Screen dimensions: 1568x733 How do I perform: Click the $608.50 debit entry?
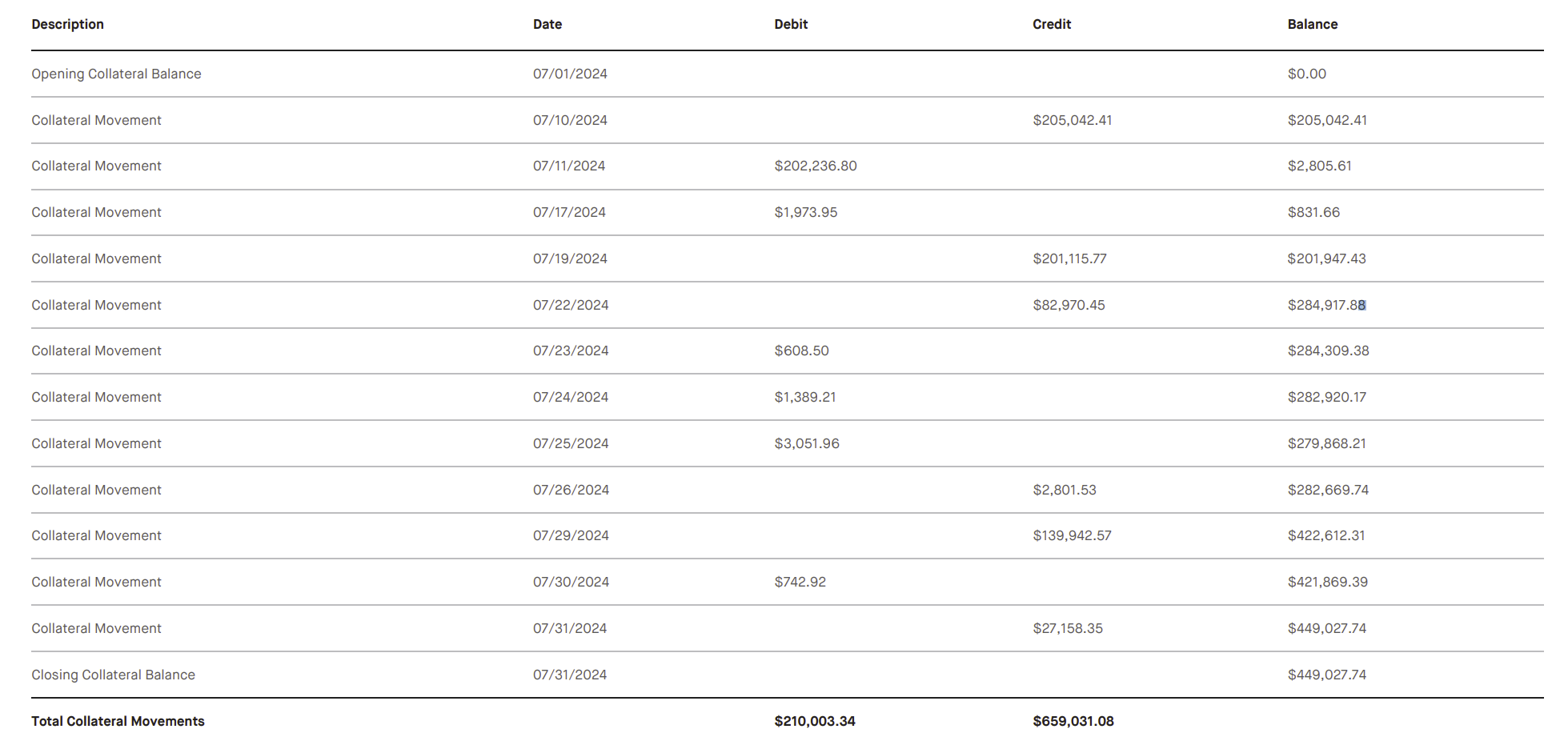coord(802,350)
